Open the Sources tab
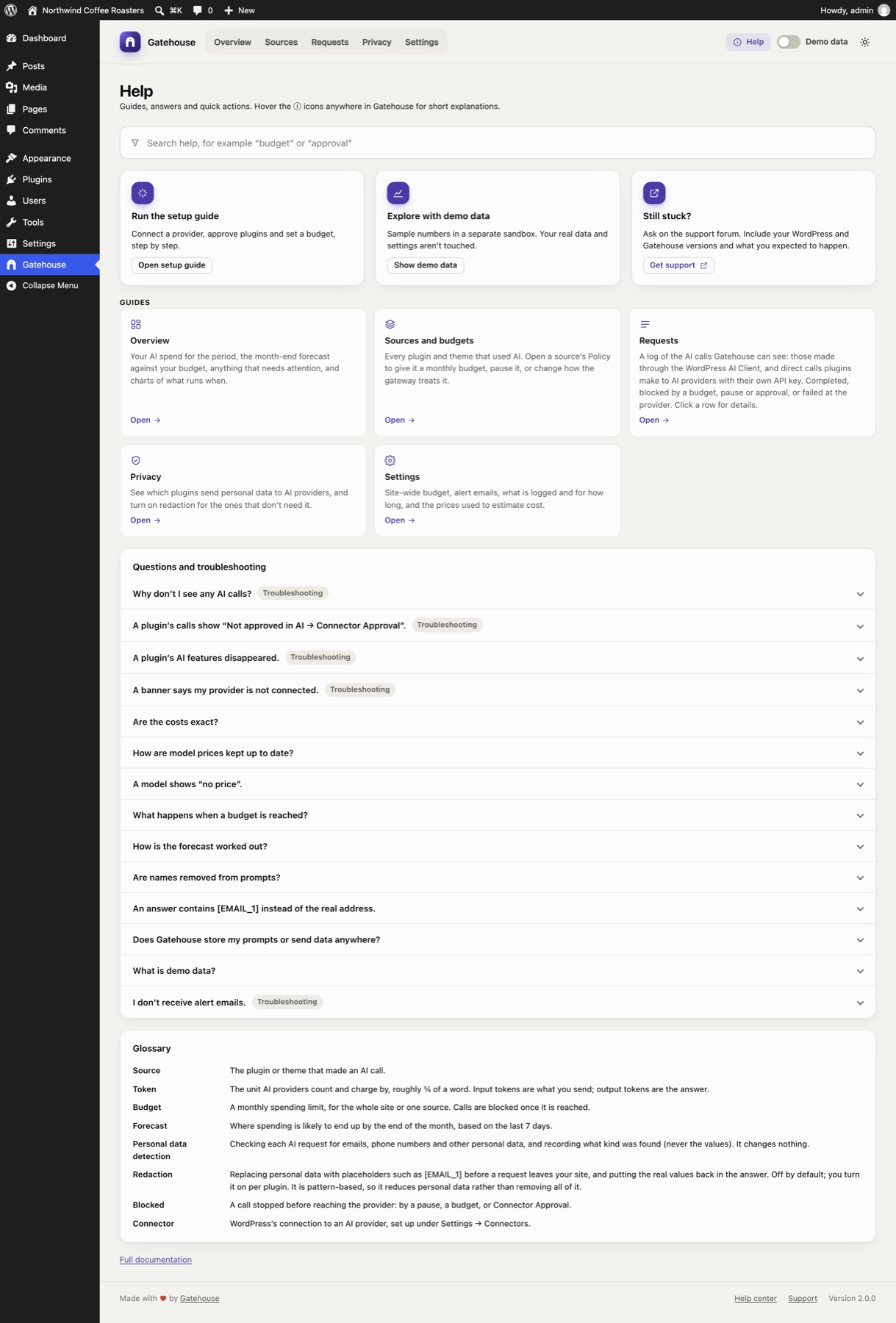This screenshot has height=1323, width=896. 281,42
